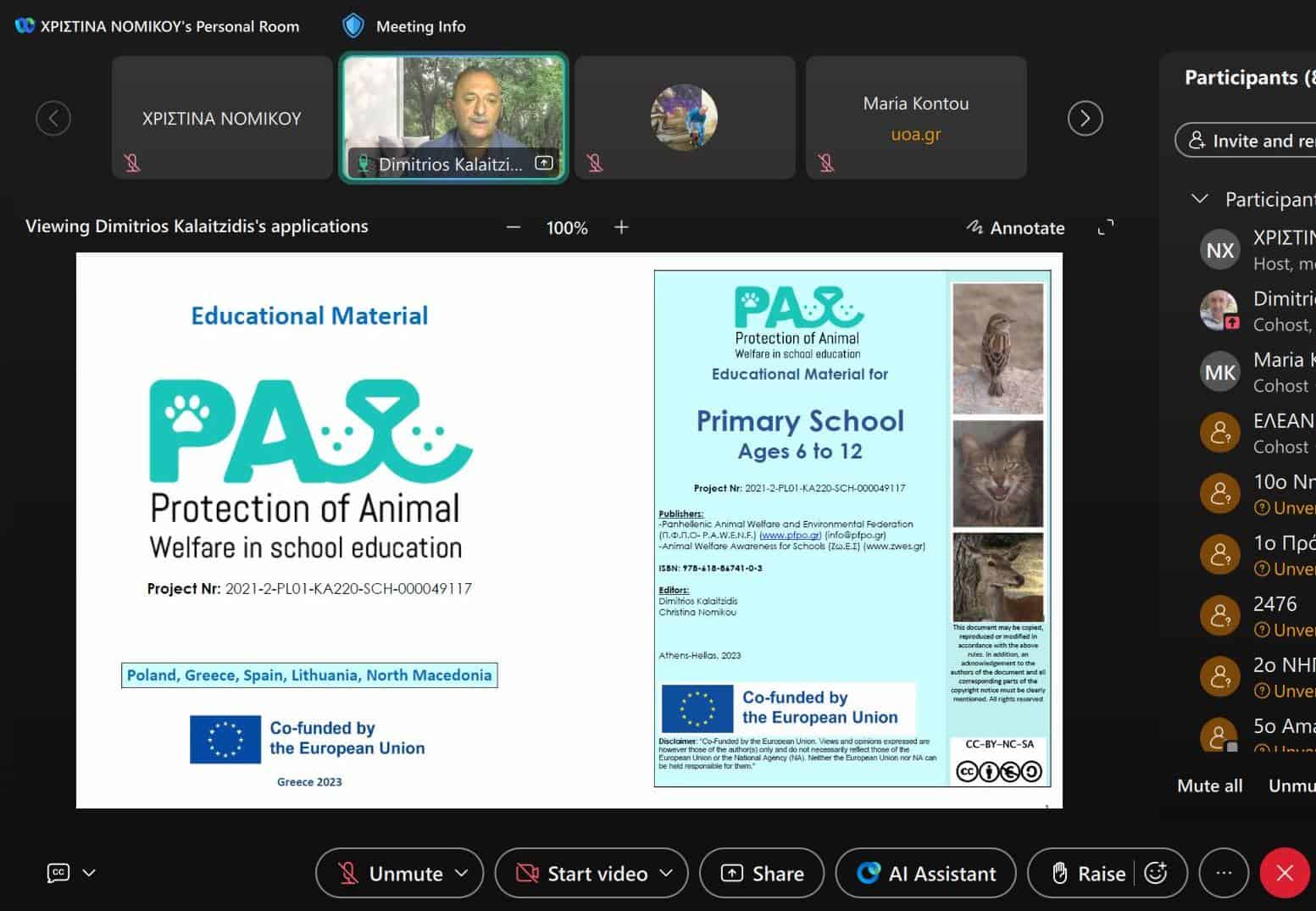This screenshot has width=1316, height=911.
Task: Raise your hand
Action: (1088, 873)
